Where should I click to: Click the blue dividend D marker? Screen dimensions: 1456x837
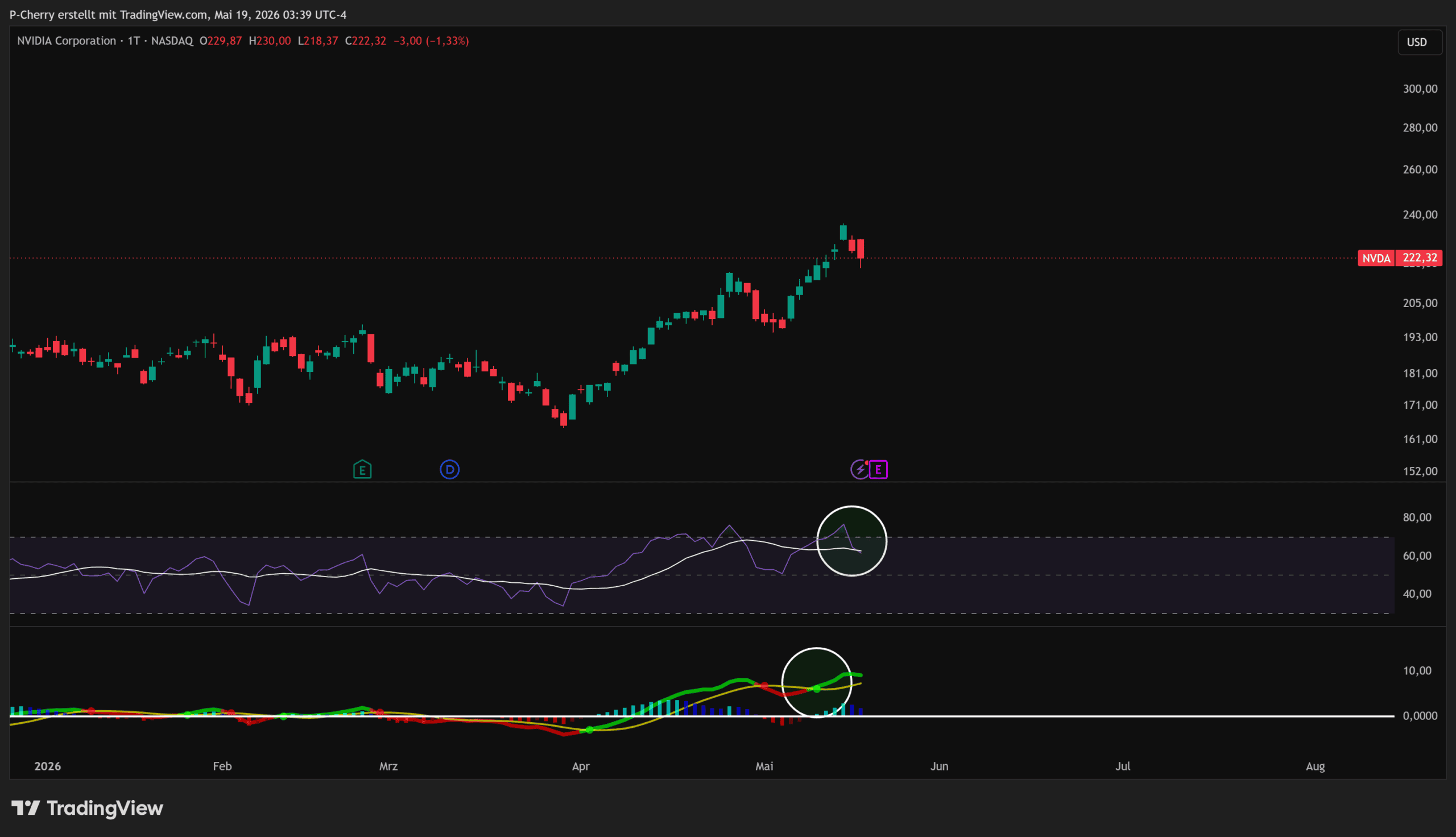449,470
